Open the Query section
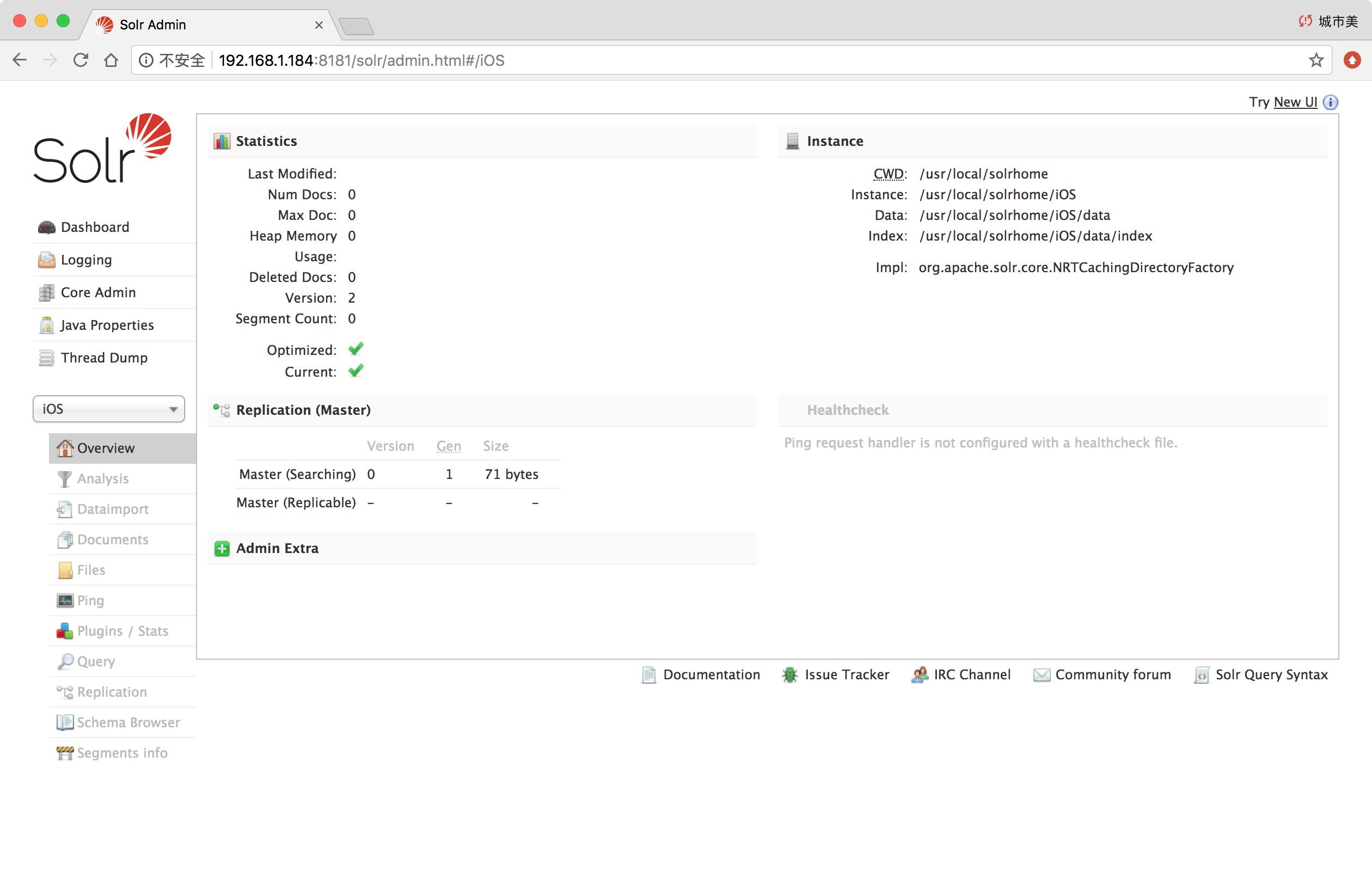The image size is (1372, 872). tap(96, 662)
